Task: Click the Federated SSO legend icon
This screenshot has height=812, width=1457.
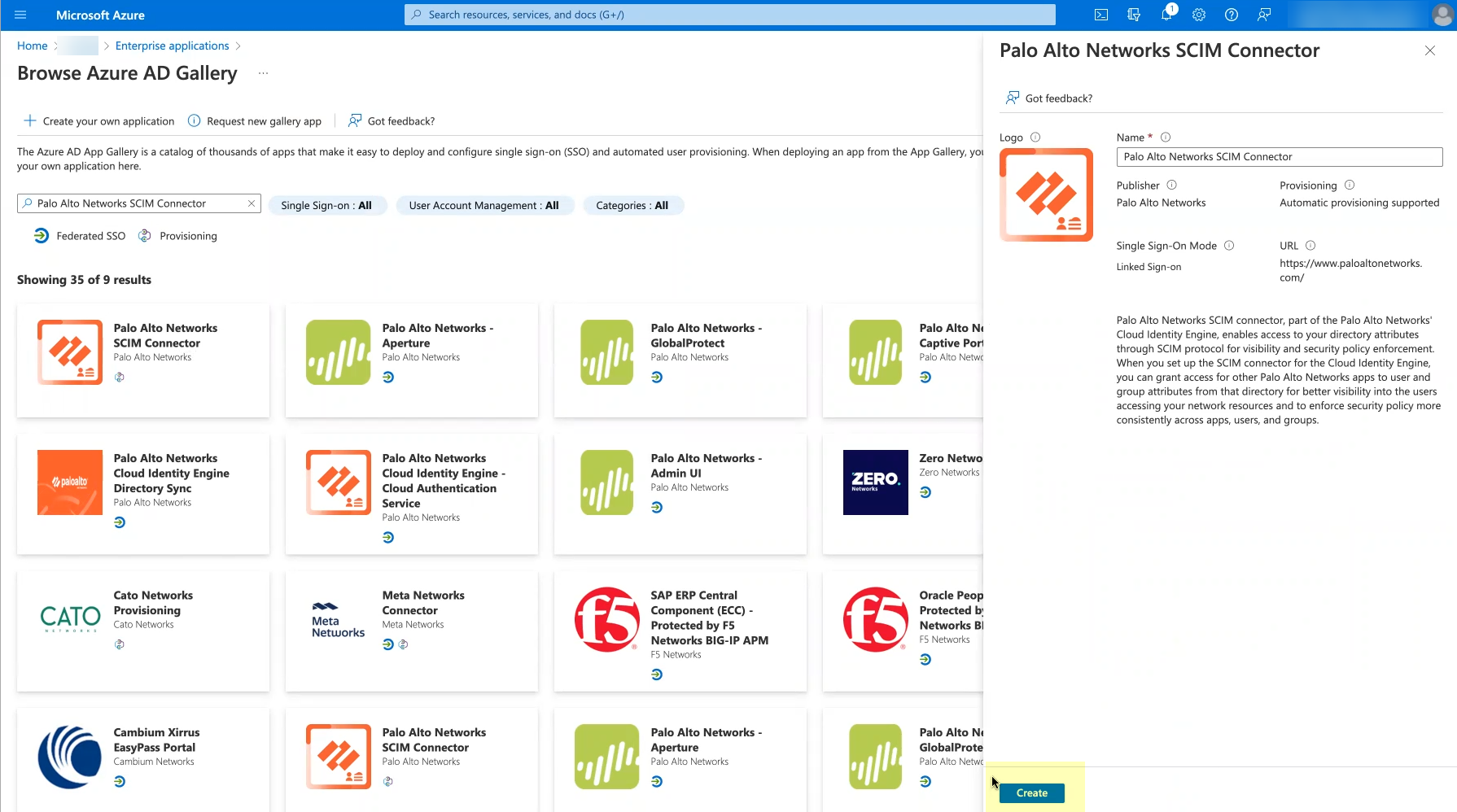Action: (42, 236)
